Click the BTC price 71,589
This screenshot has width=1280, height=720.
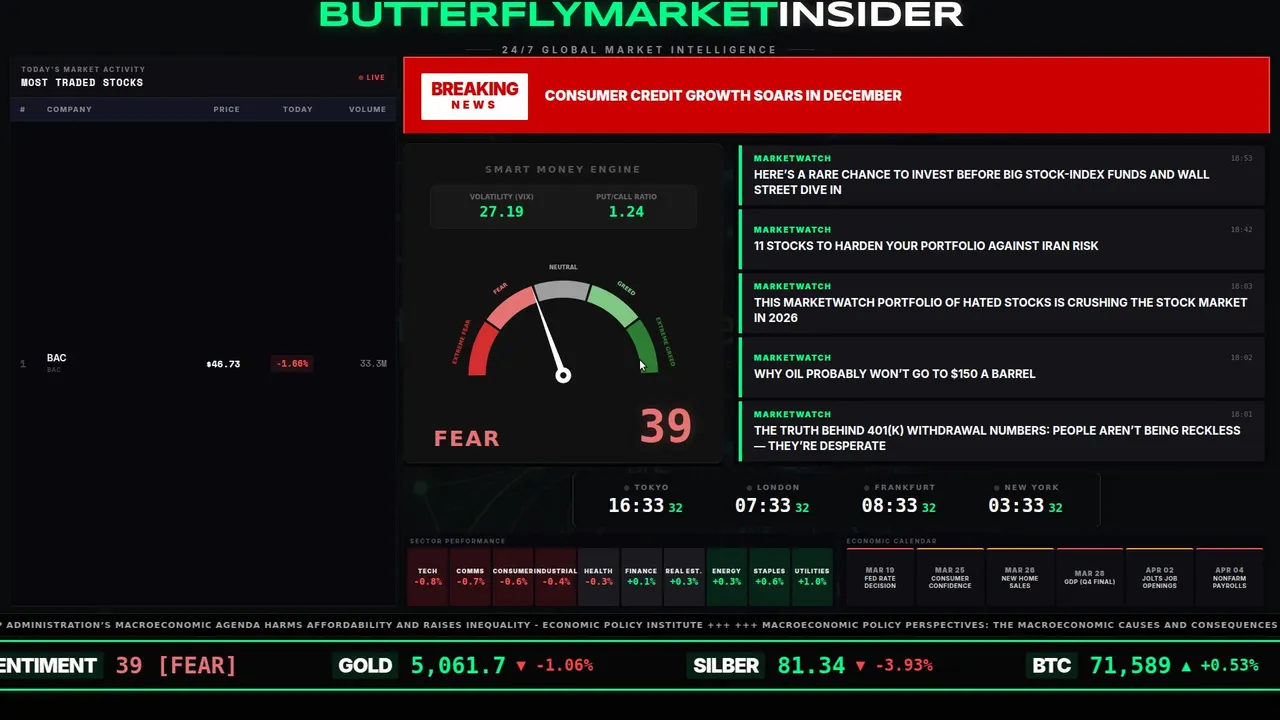tap(1130, 665)
